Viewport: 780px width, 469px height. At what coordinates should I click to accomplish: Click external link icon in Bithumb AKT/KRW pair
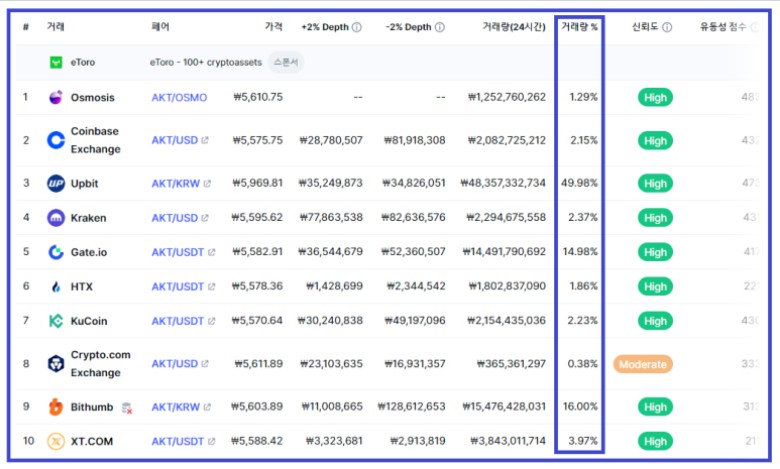coord(206,407)
